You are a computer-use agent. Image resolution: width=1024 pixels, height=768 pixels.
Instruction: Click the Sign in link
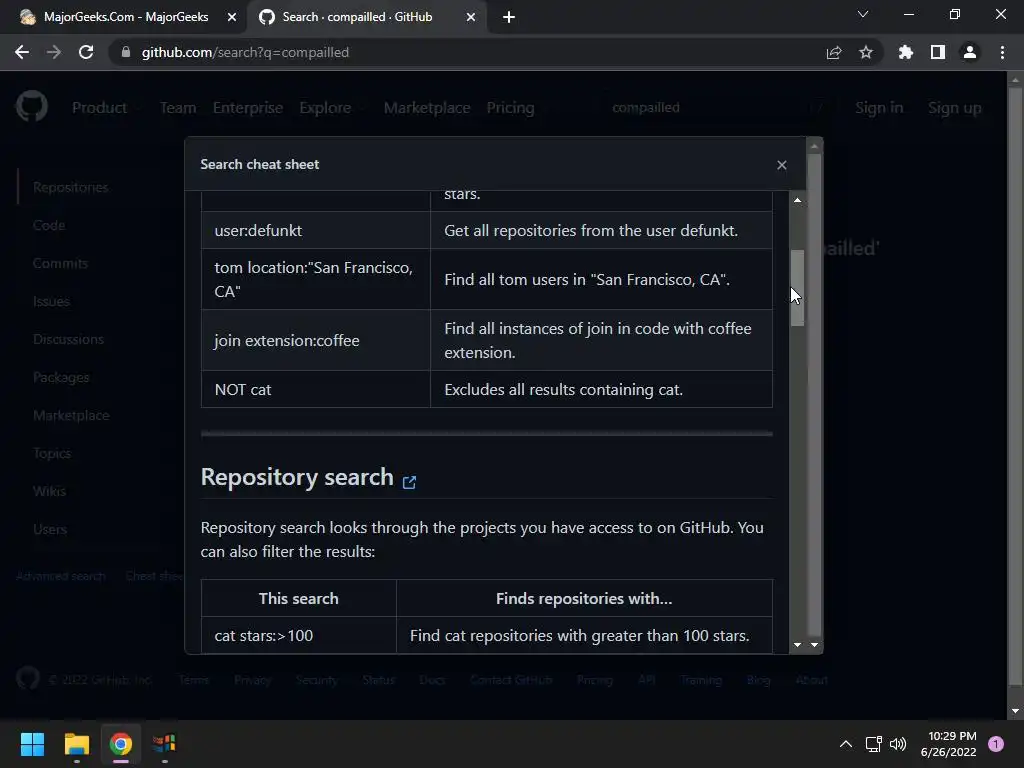[879, 108]
